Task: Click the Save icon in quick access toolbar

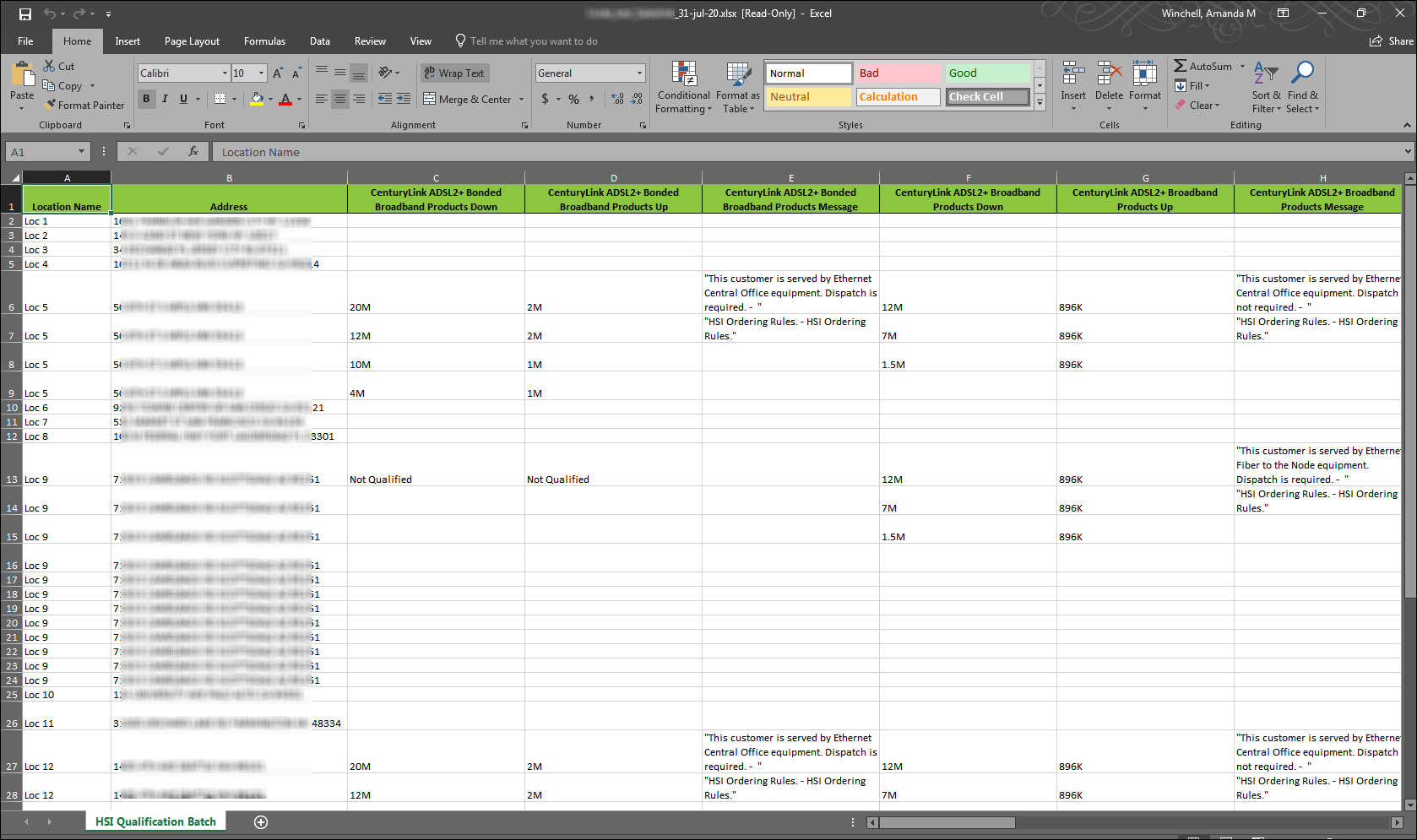Action: pos(25,14)
